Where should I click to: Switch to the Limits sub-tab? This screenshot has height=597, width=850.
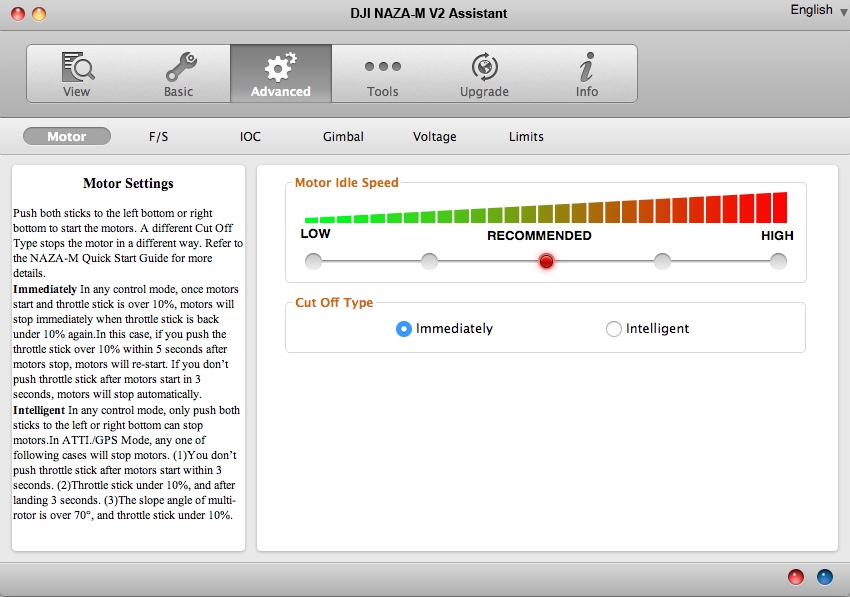click(526, 137)
